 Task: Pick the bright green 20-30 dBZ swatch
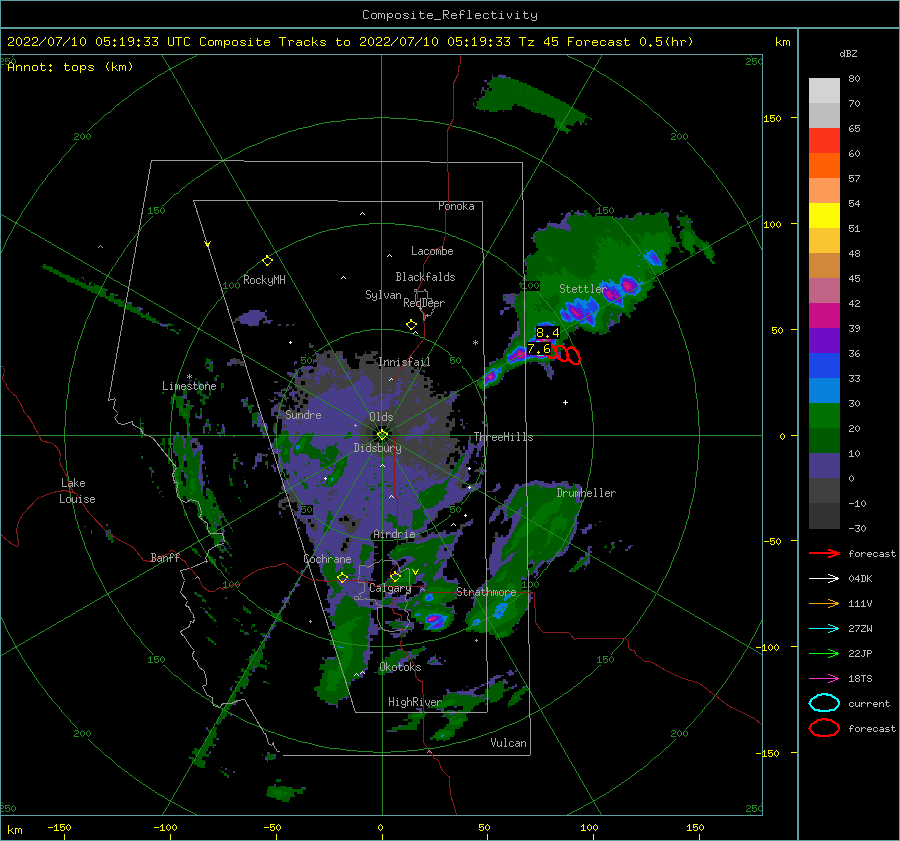coord(824,416)
